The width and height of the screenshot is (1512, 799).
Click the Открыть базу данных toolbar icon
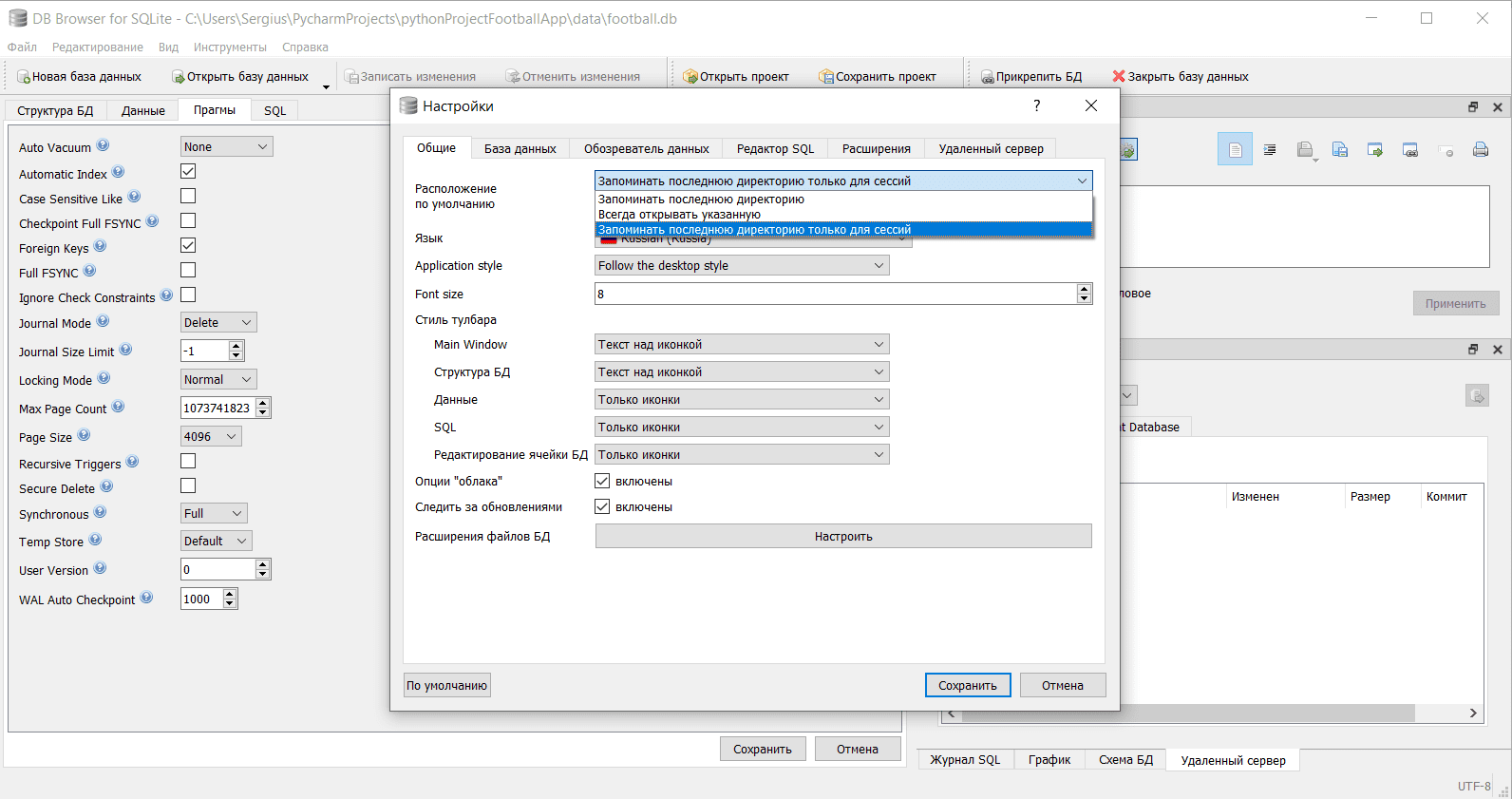click(179, 77)
